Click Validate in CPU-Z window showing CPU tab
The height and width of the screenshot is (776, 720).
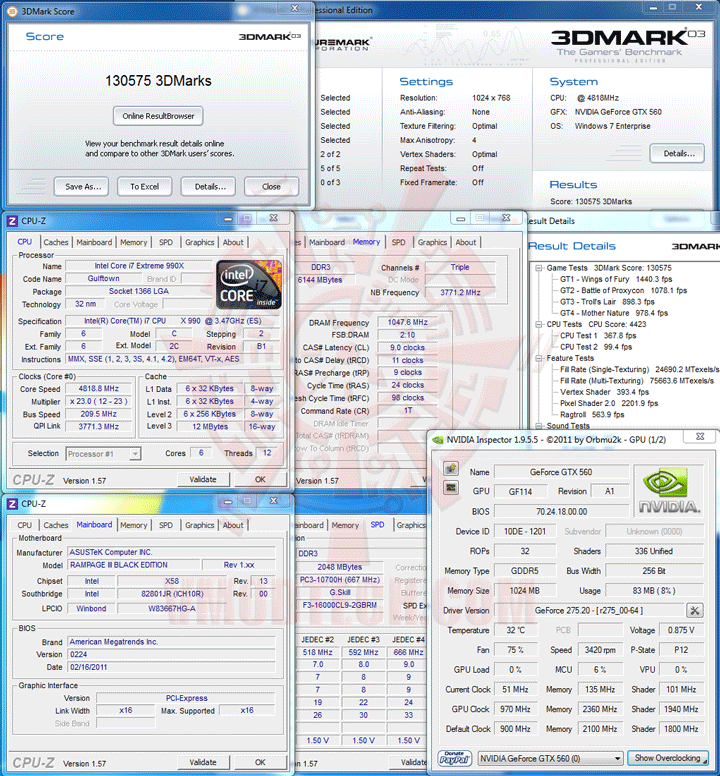[203, 479]
